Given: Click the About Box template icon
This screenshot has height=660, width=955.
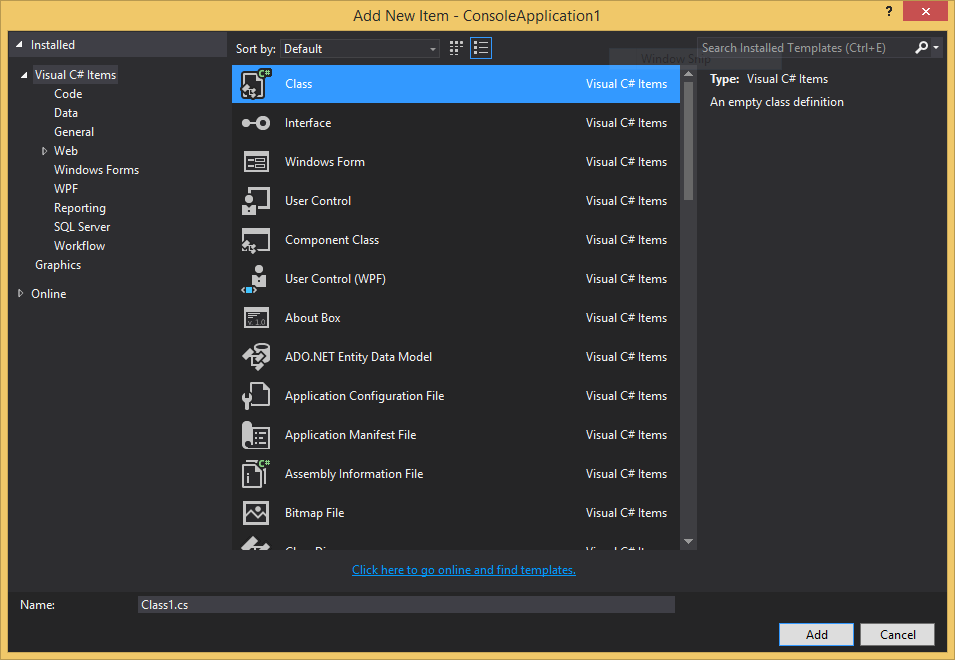Looking at the screenshot, I should [256, 318].
